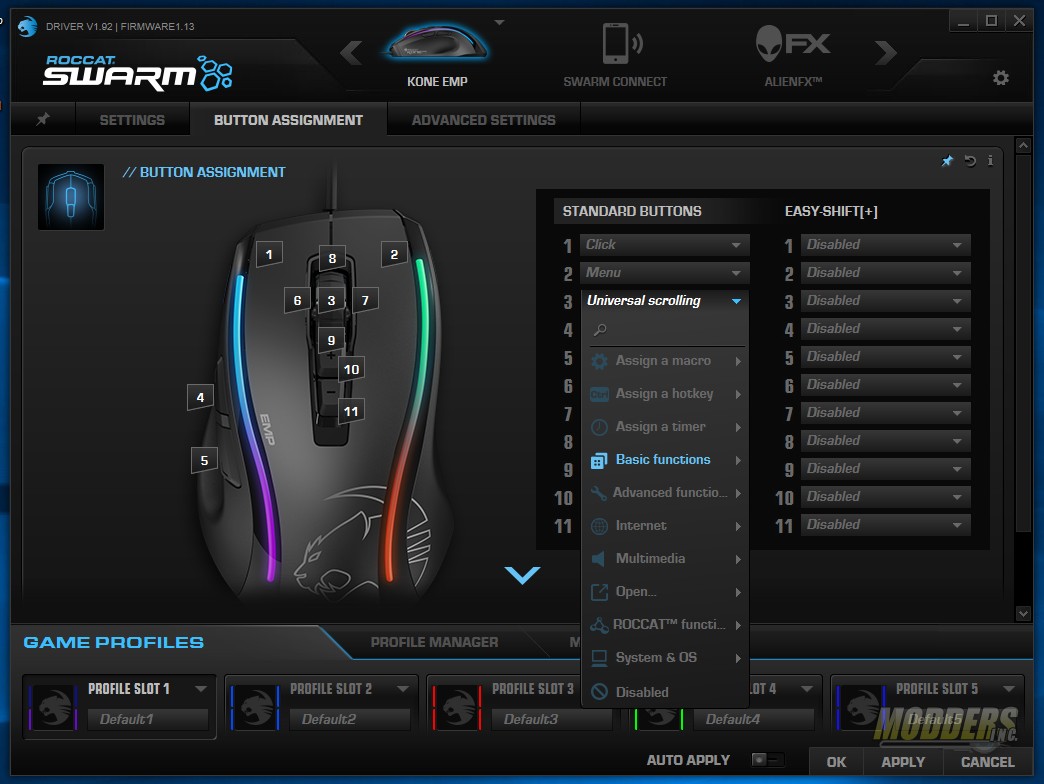Image resolution: width=1044 pixels, height=784 pixels.
Task: Show info for the Button Assignment panel
Action: (x=990, y=160)
